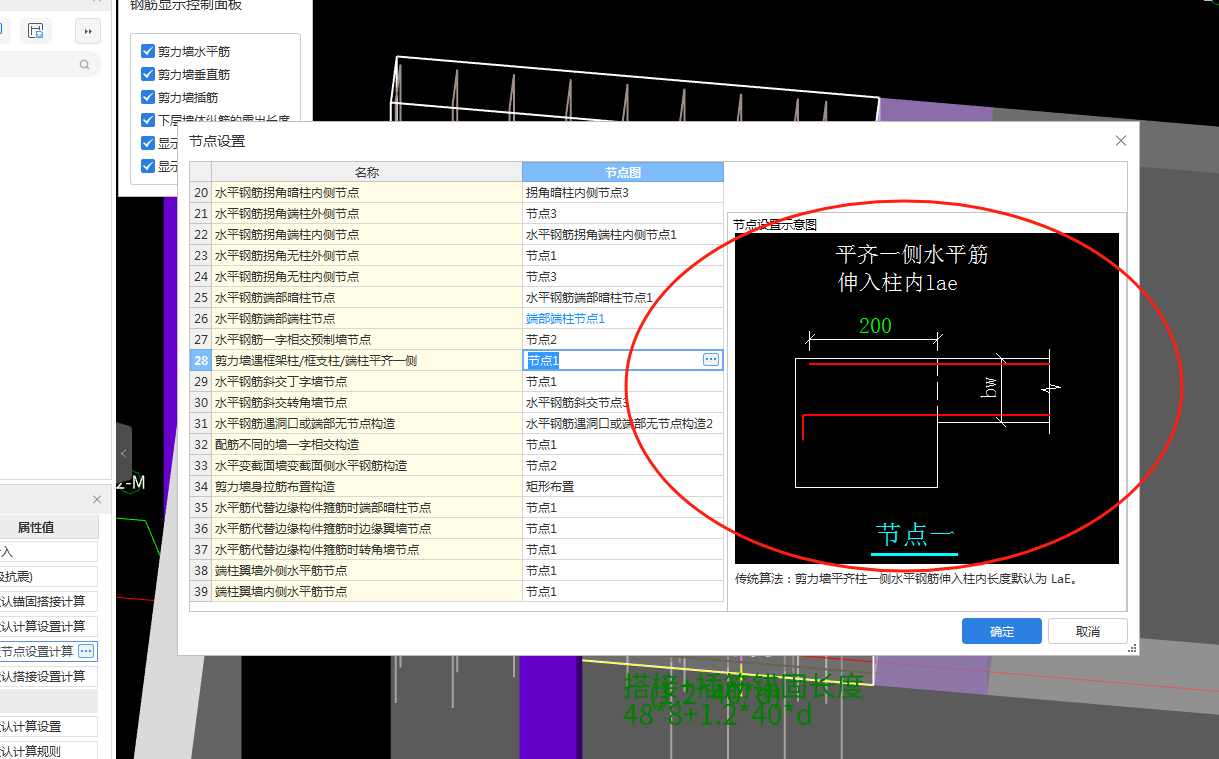Click the blue 端部端柱节点1 value

pos(566,318)
